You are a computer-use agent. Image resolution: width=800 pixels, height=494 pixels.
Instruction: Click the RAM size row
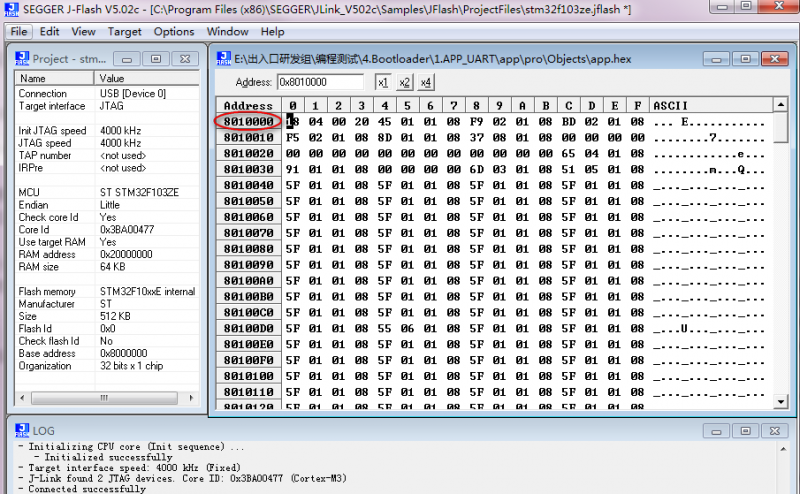[107, 266]
